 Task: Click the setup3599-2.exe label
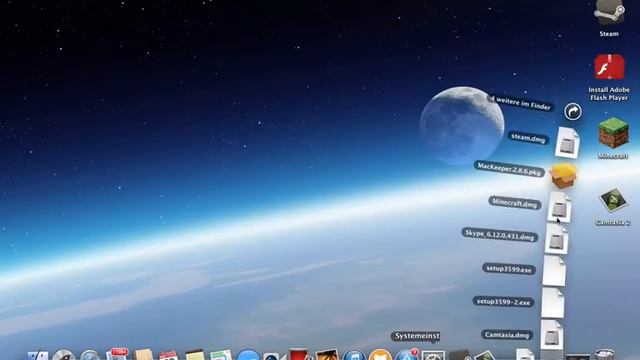tap(503, 302)
